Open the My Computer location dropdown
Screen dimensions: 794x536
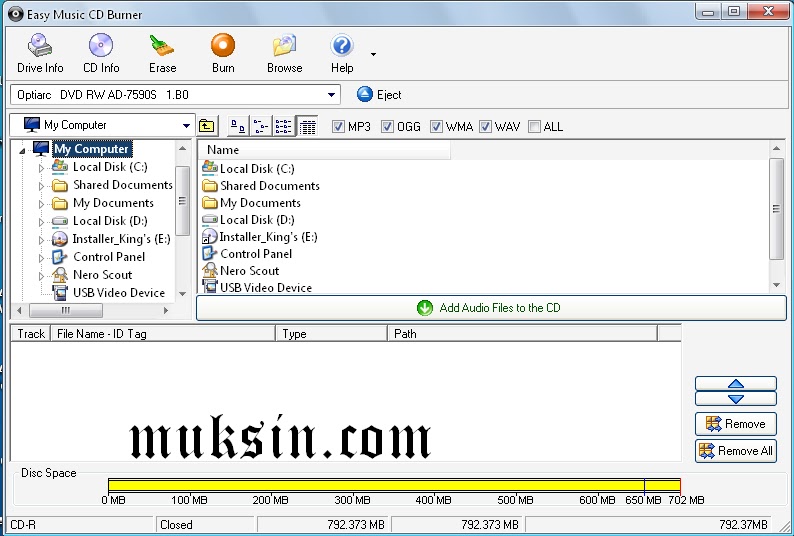pyautogui.click(x=102, y=125)
